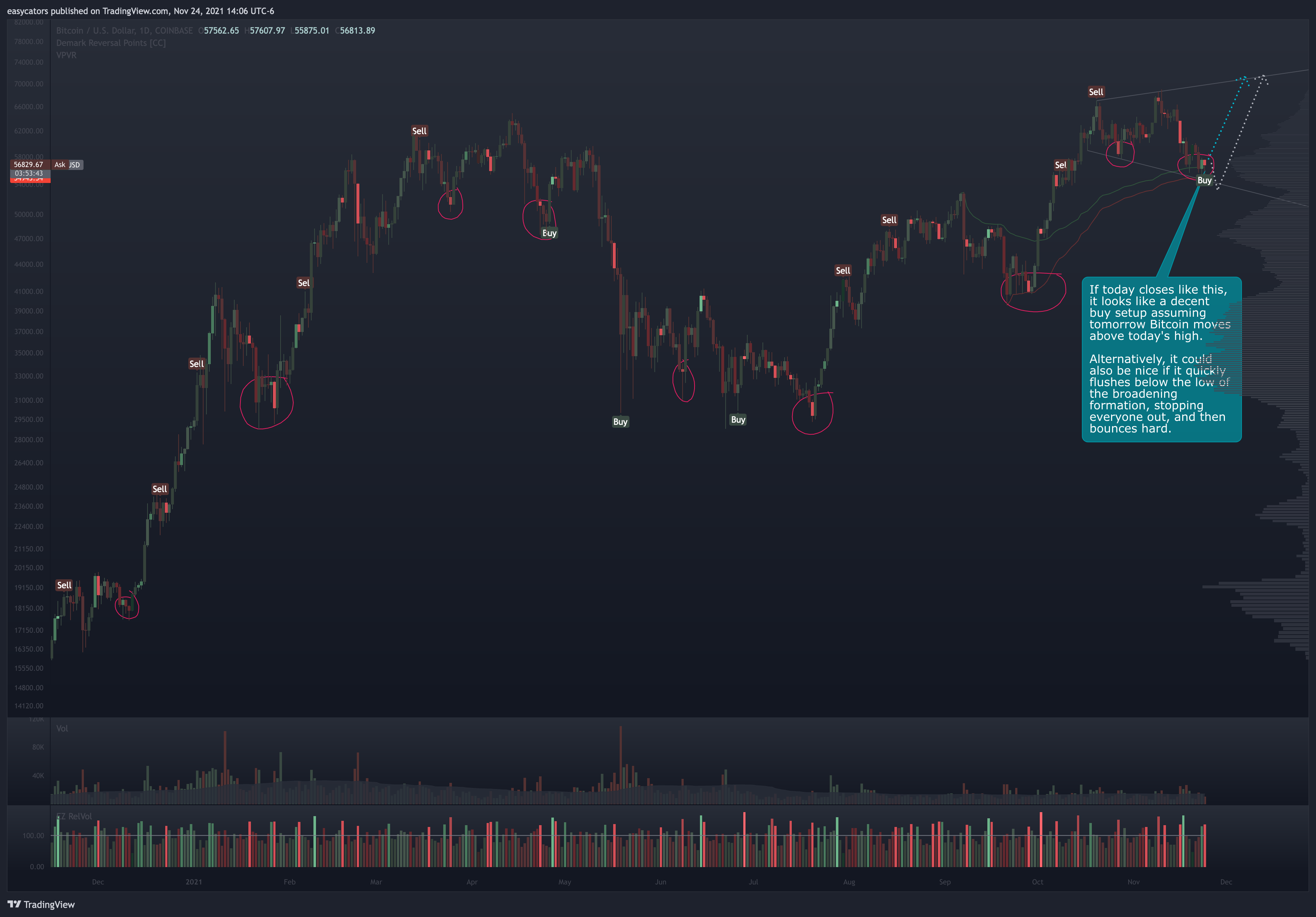
Task: Select the EZ RelVol pane label
Action: click(x=74, y=816)
